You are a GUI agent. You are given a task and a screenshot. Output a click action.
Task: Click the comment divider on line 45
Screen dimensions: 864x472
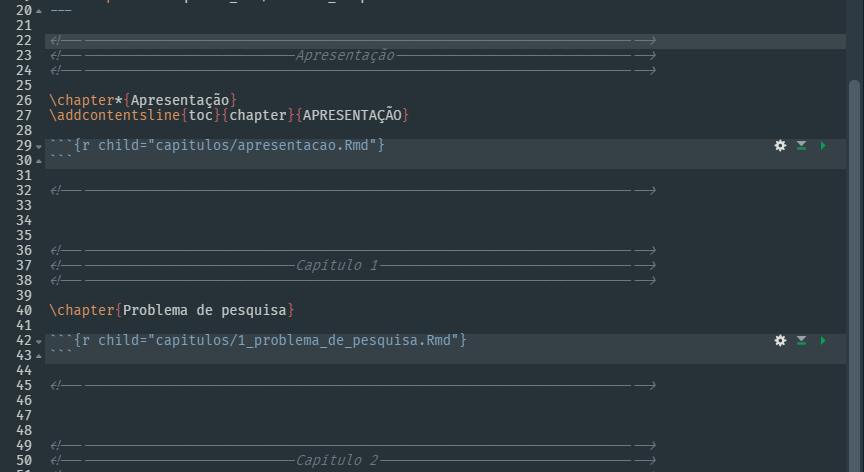[x=353, y=386]
